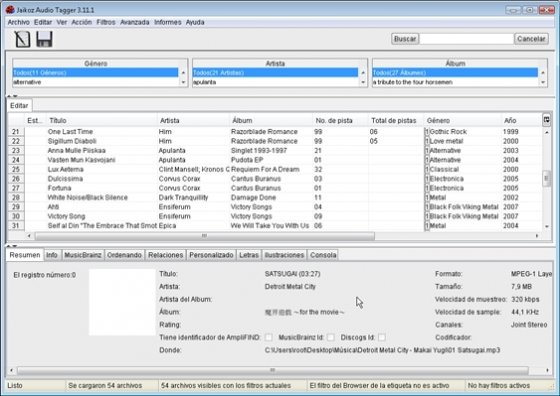Open the Editar menu
The width and height of the screenshot is (560, 396).
[x=43, y=22]
